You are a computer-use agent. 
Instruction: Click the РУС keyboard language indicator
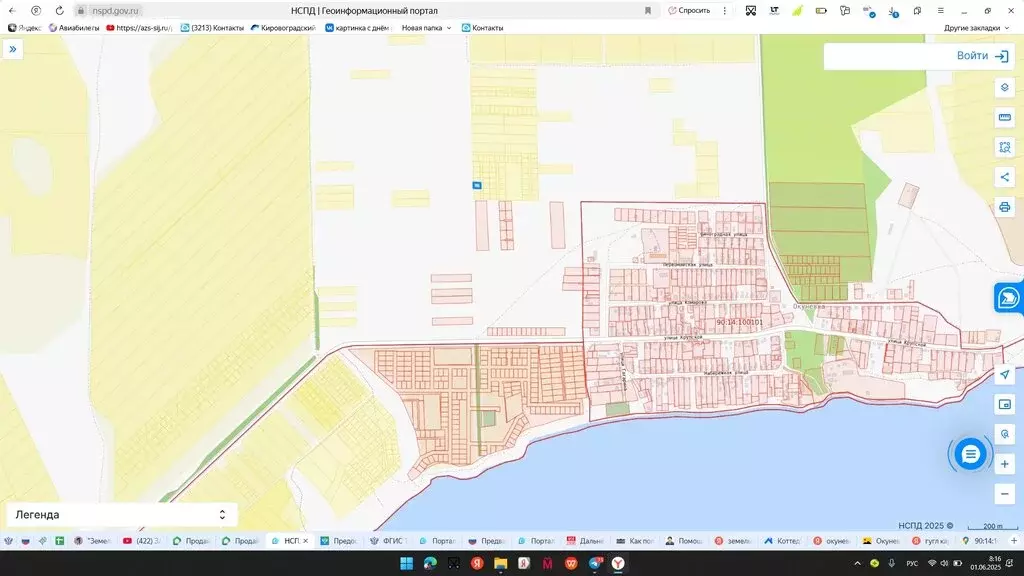pyautogui.click(x=912, y=563)
